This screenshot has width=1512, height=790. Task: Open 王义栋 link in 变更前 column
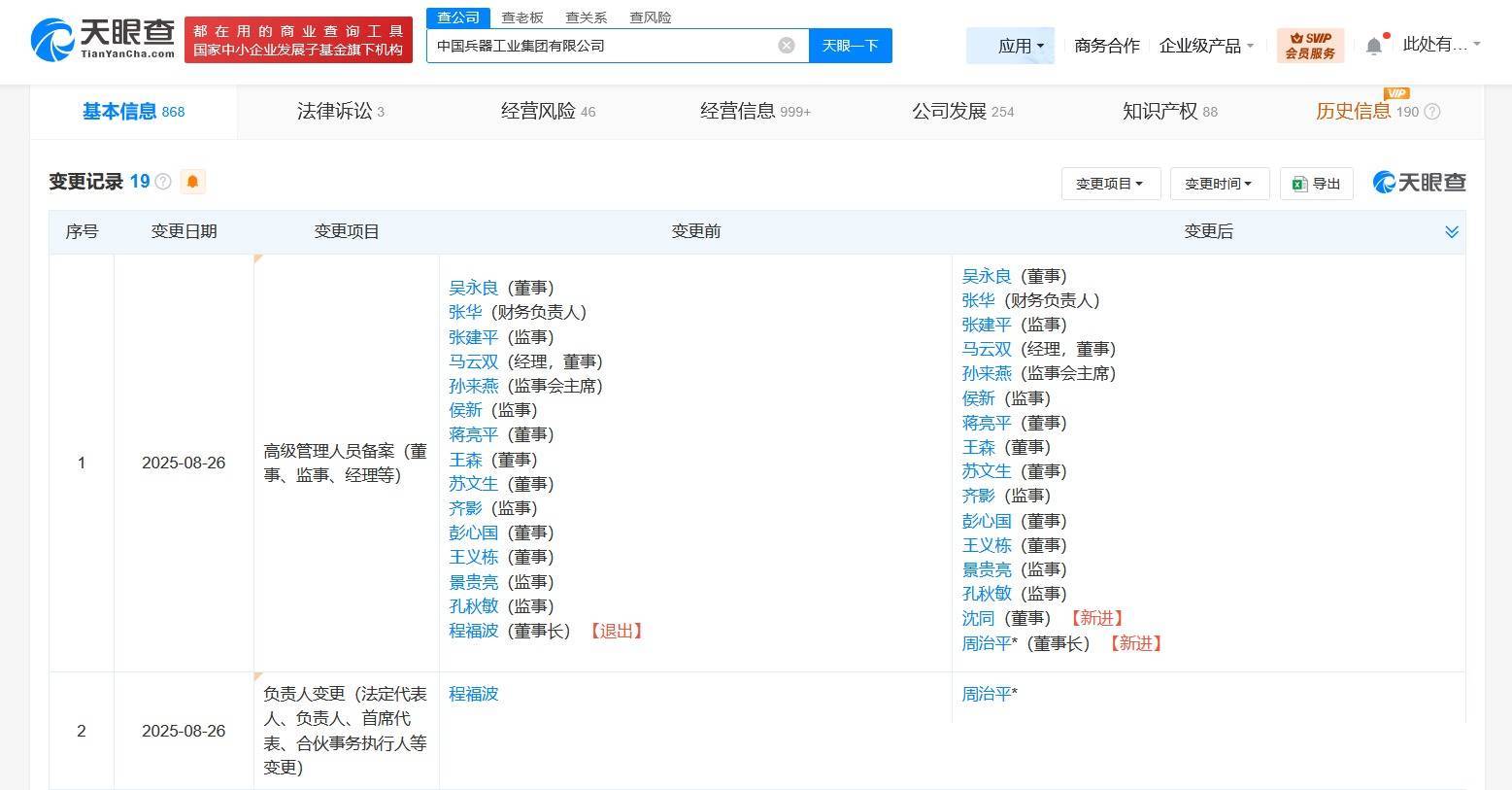click(x=473, y=557)
